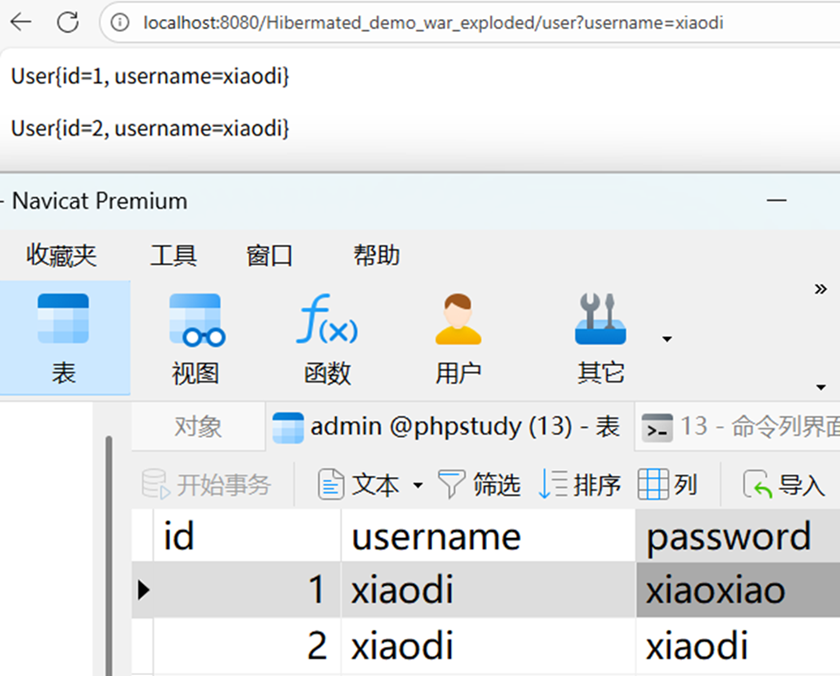Switch to admin @phpstudy (13) table tab
The height and width of the screenshot is (676, 840).
pos(449,427)
